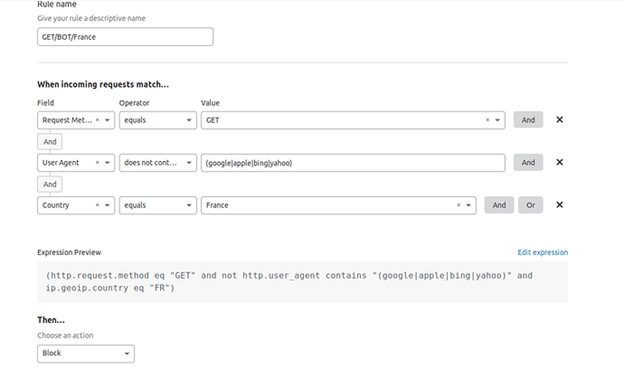624x379 pixels.
Task: Focus the Rule name input field
Action: pyautogui.click(x=125, y=37)
